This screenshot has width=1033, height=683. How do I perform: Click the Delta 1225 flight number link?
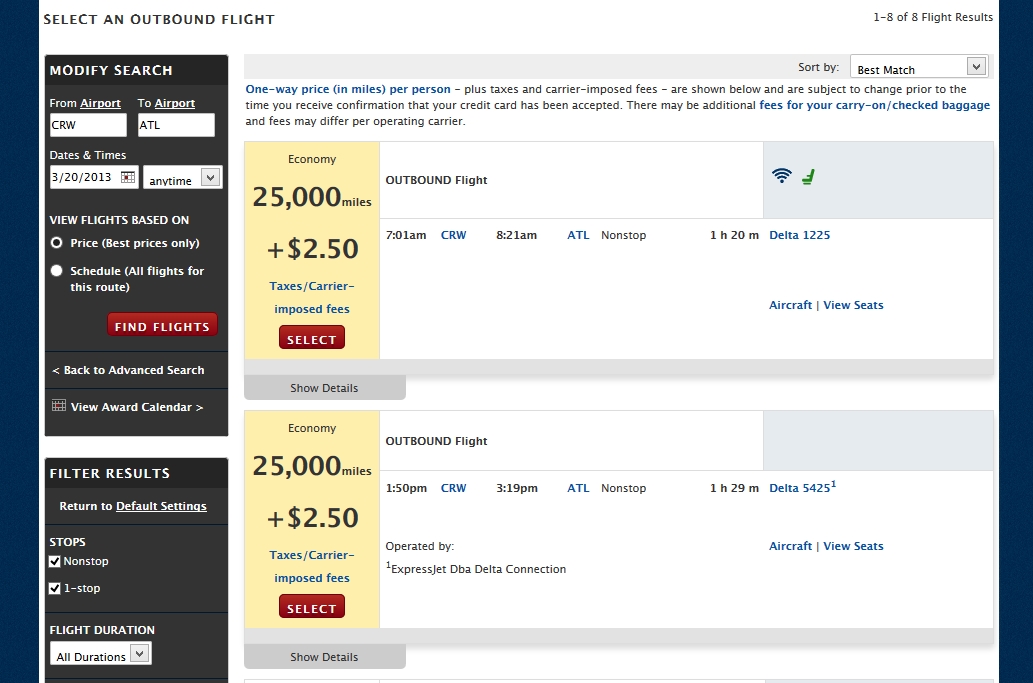pyautogui.click(x=799, y=235)
